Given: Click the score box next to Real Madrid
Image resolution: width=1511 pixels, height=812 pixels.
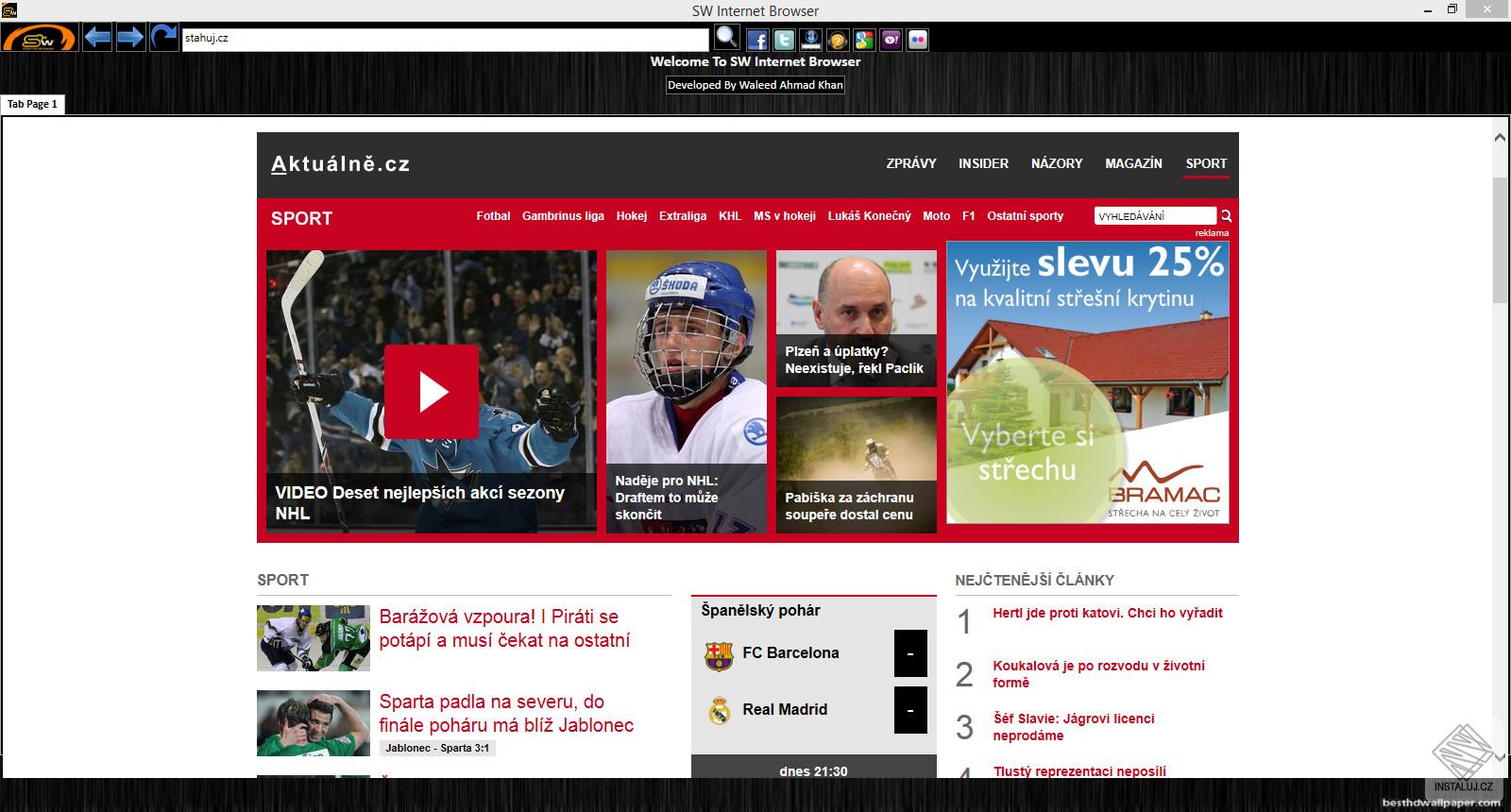Looking at the screenshot, I should 910,710.
